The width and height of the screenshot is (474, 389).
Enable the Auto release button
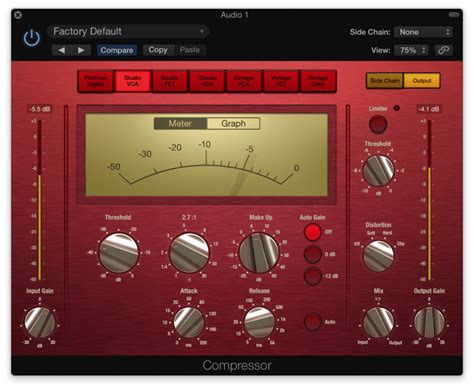pyautogui.click(x=313, y=322)
